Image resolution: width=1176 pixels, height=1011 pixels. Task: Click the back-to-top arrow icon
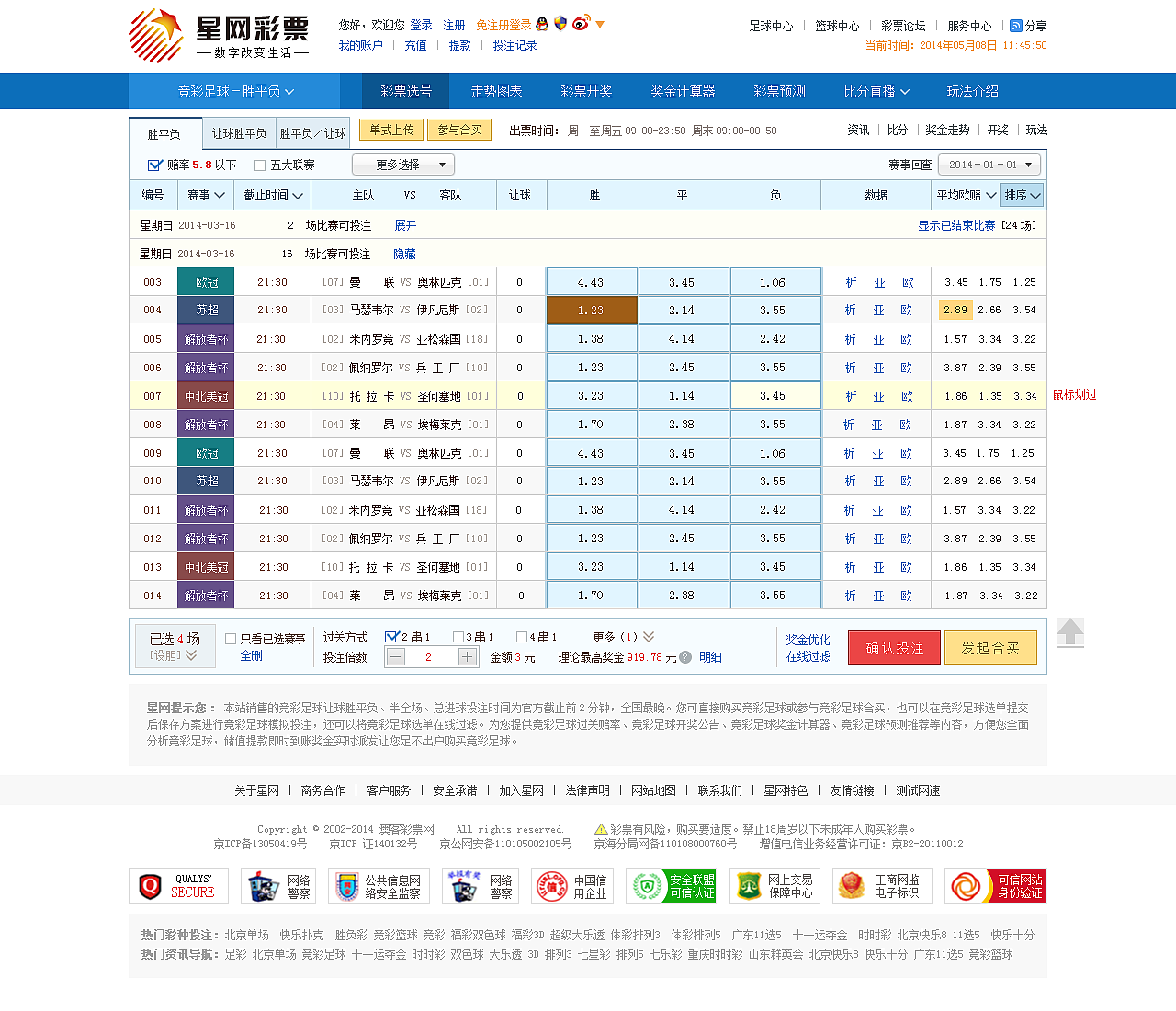(1069, 632)
